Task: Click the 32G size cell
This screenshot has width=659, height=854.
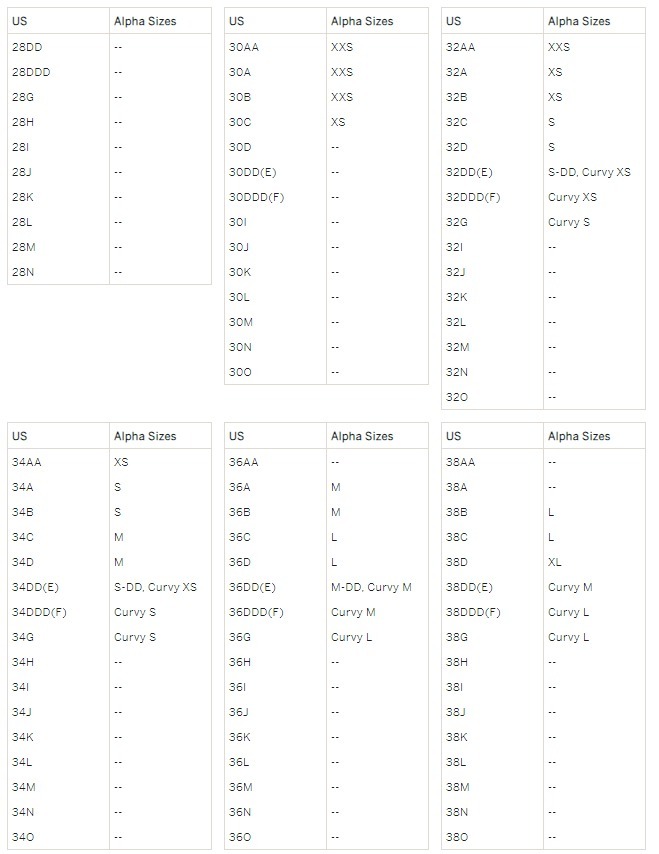Action: tap(457, 222)
